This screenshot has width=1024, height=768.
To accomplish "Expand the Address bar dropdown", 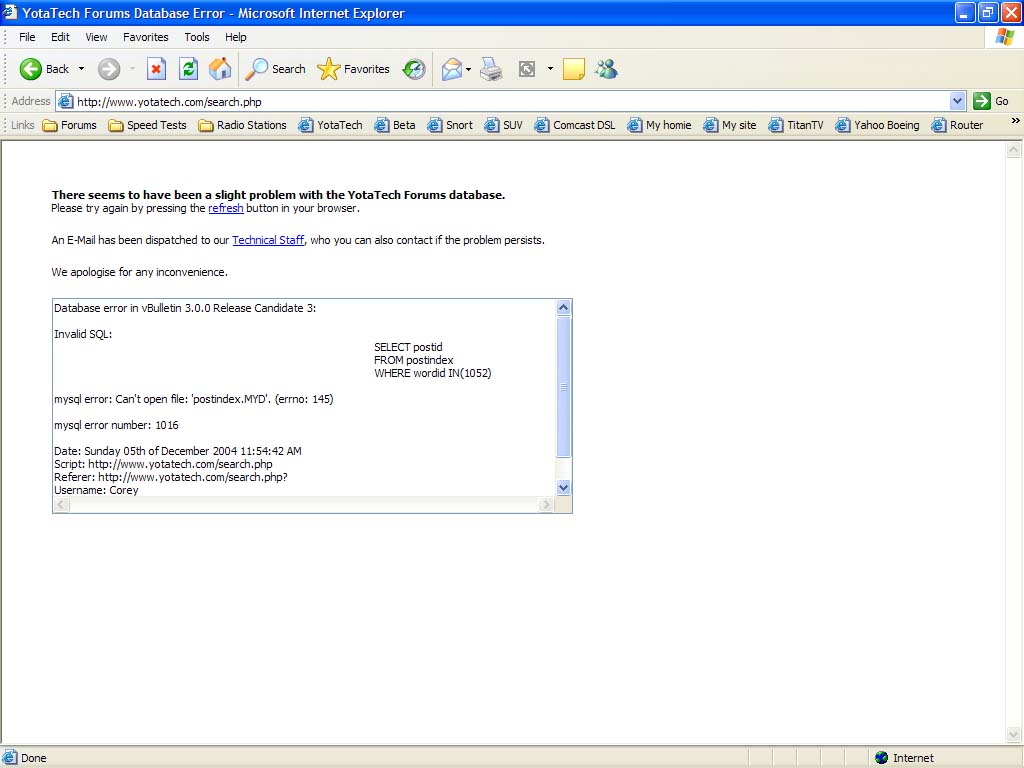I will tap(957, 101).
